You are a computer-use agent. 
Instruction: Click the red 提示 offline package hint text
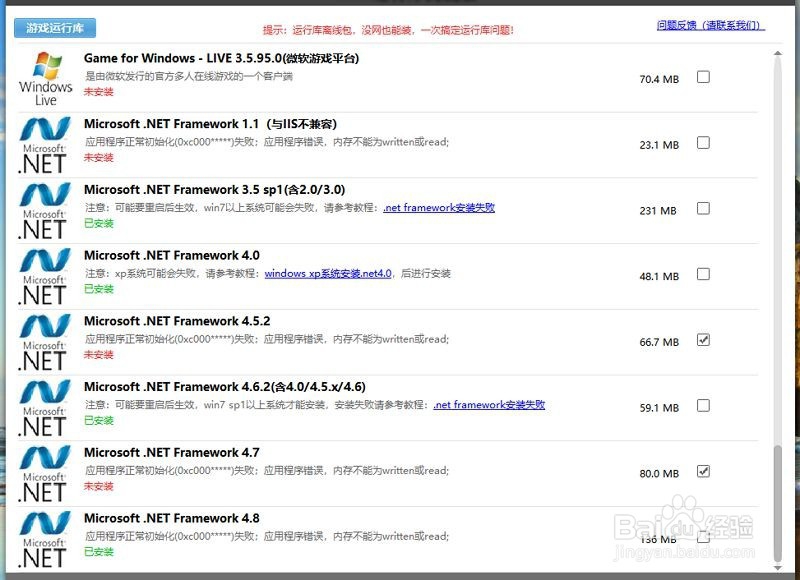[388, 30]
